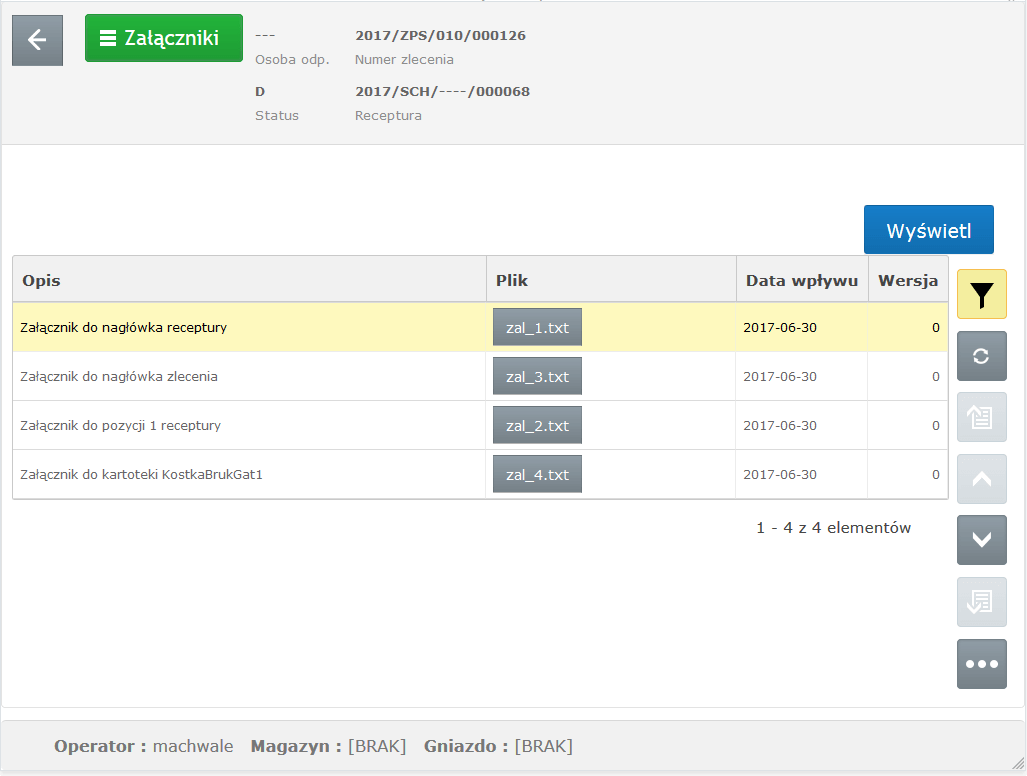This screenshot has width=1027, height=776.
Task: Click Gniazdo [BRAK] status entry
Action: pos(498,746)
